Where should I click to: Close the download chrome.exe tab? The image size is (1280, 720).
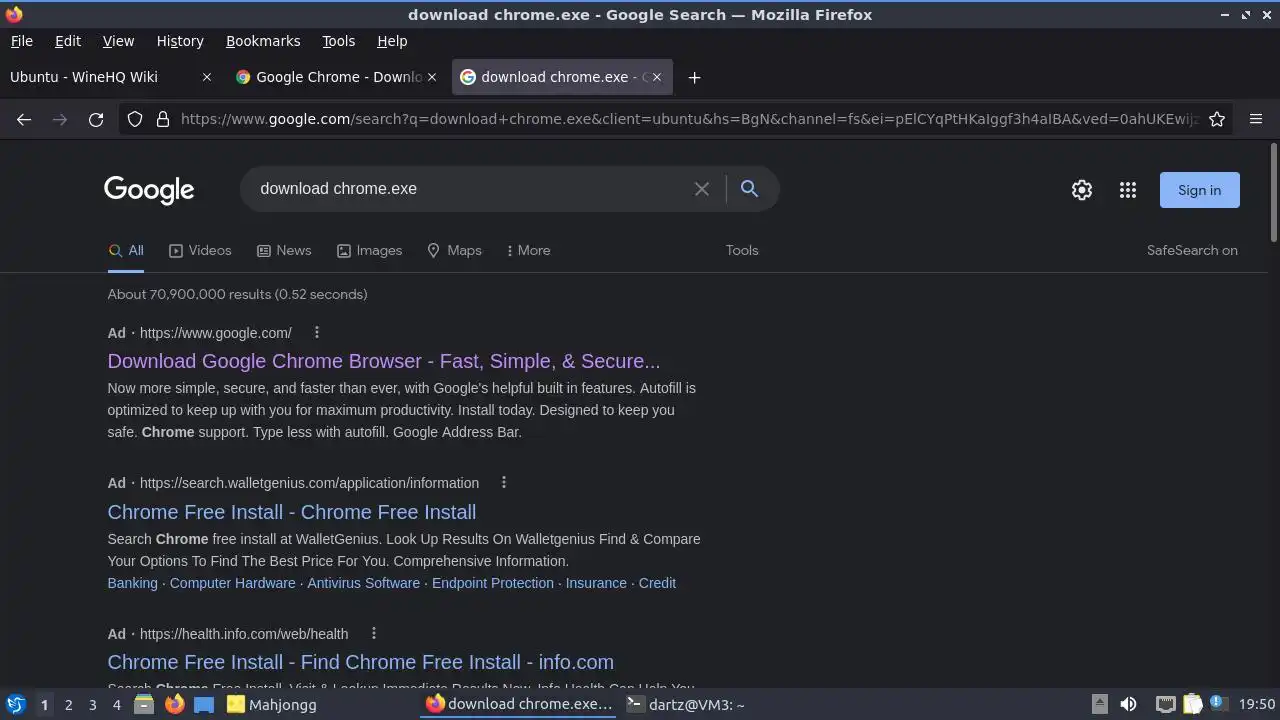pyautogui.click(x=657, y=77)
